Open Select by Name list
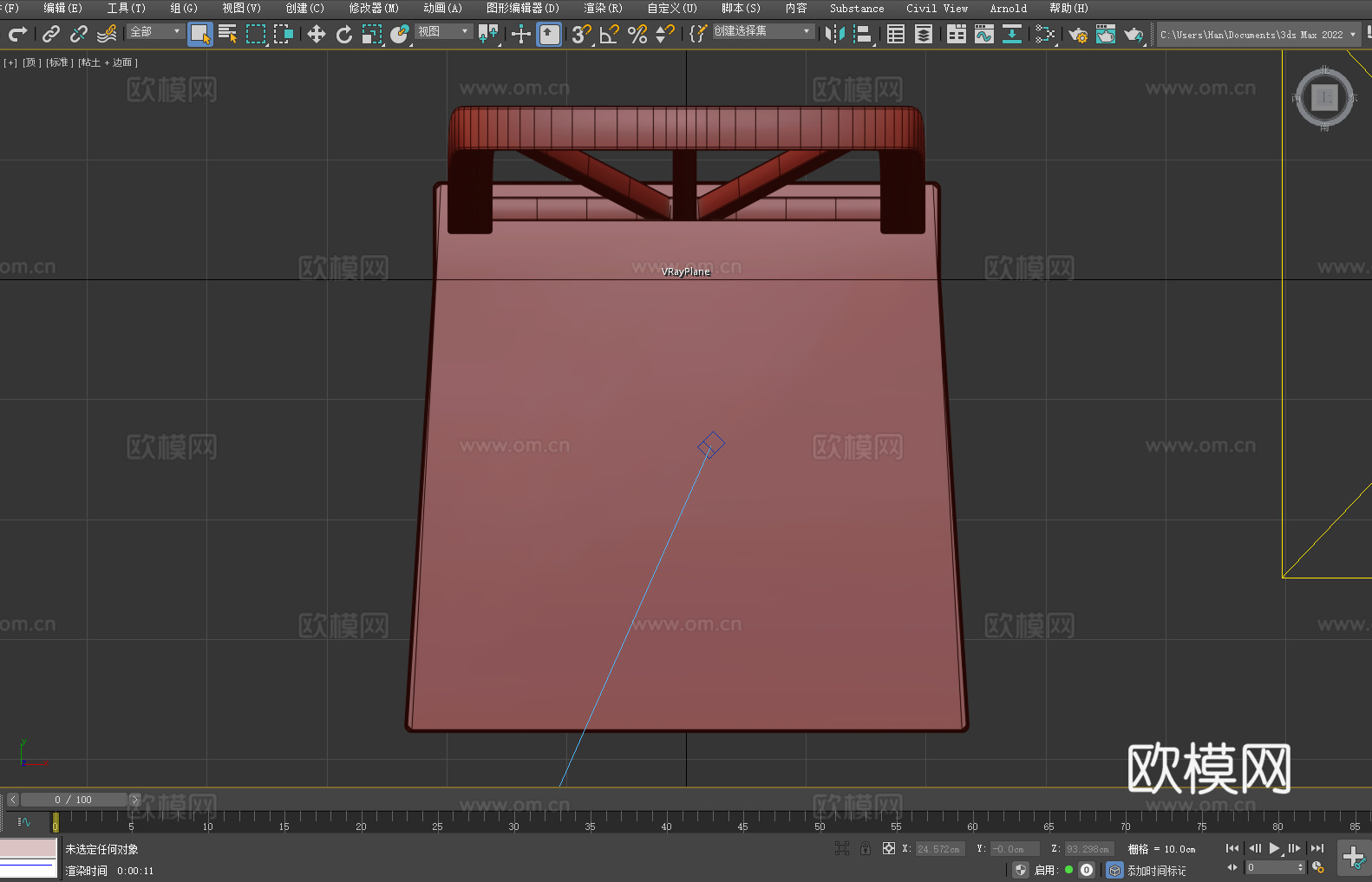This screenshot has width=1372, height=882. click(x=228, y=34)
